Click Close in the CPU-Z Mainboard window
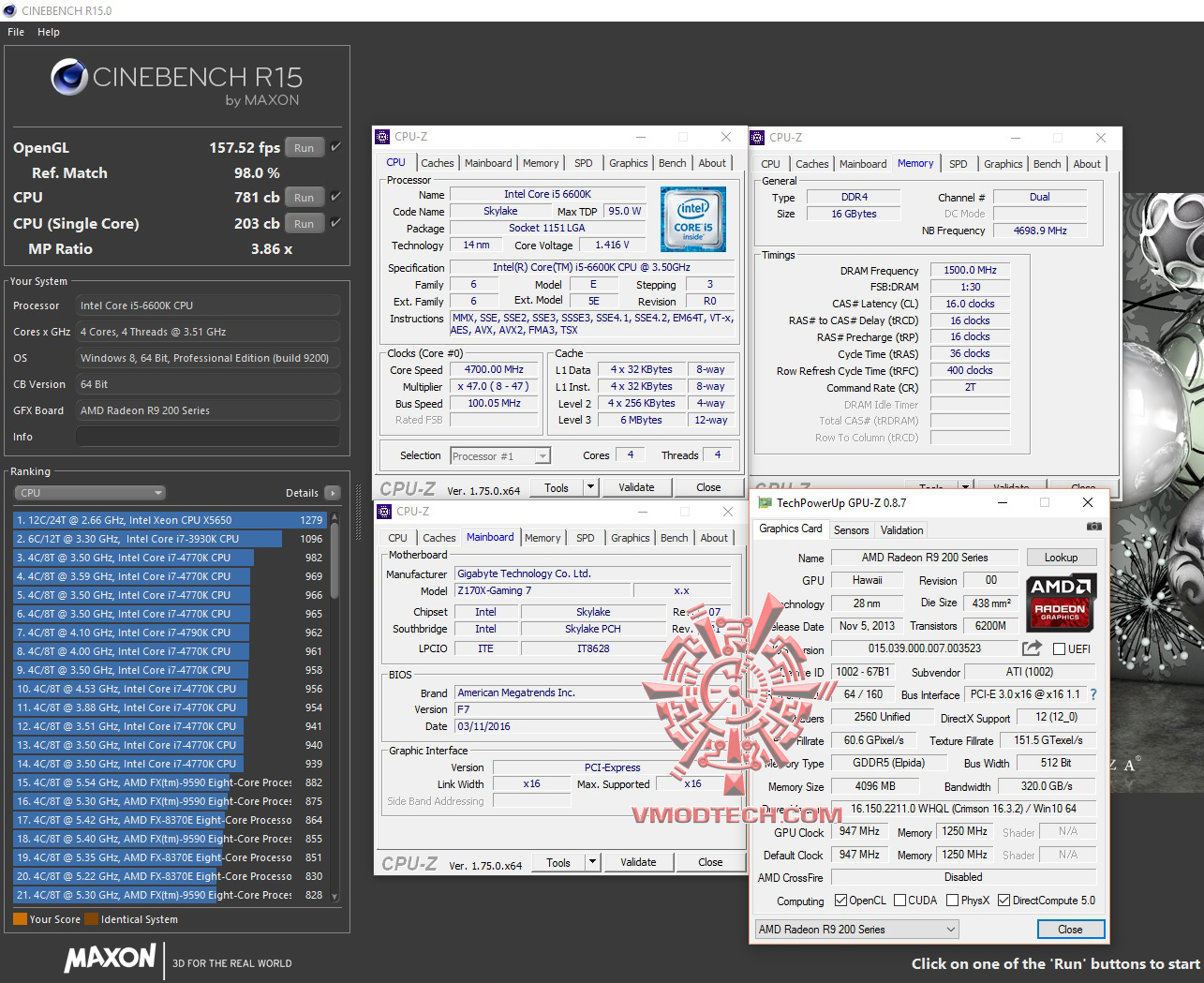This screenshot has width=1204, height=983. click(x=710, y=862)
